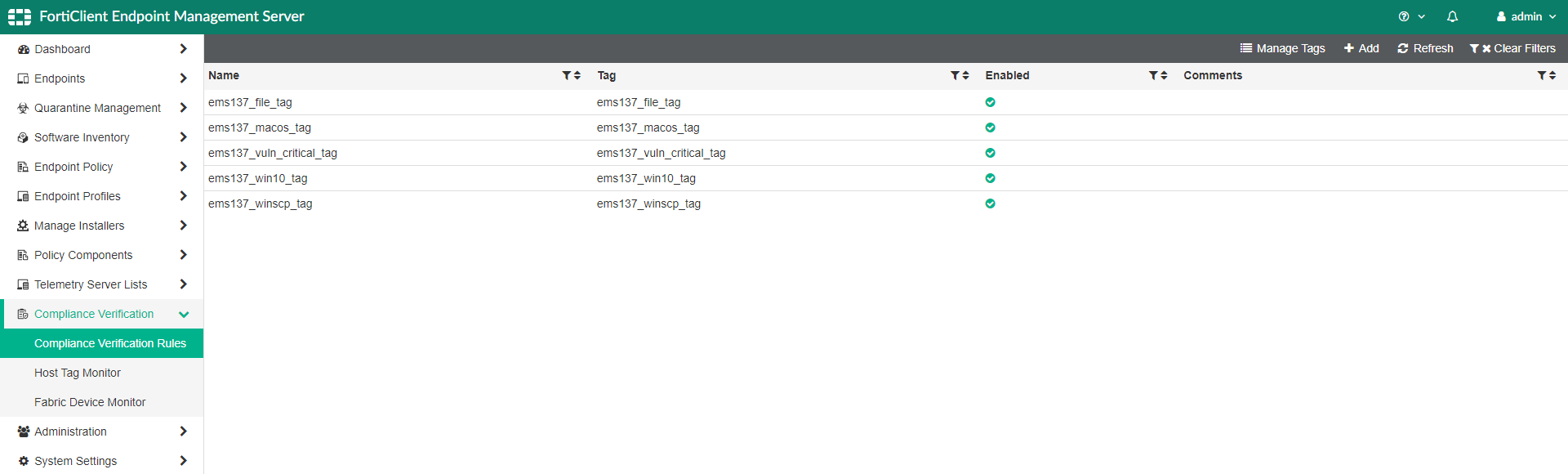Viewport: 1568px width, 474px height.
Task: Click ems137_winscp_tag in Tag column
Action: pos(648,203)
